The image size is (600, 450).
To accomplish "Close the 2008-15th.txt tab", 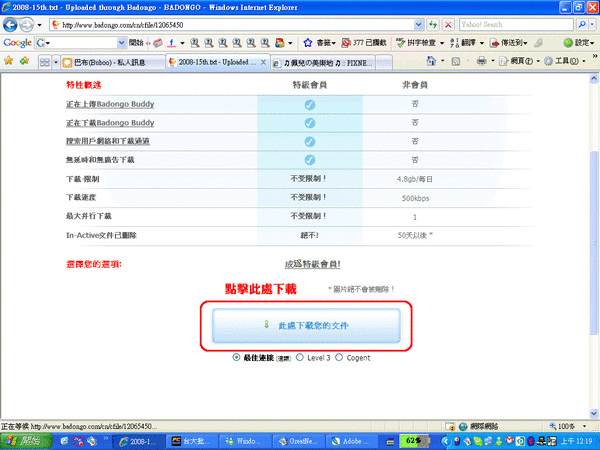I will (x=263, y=62).
